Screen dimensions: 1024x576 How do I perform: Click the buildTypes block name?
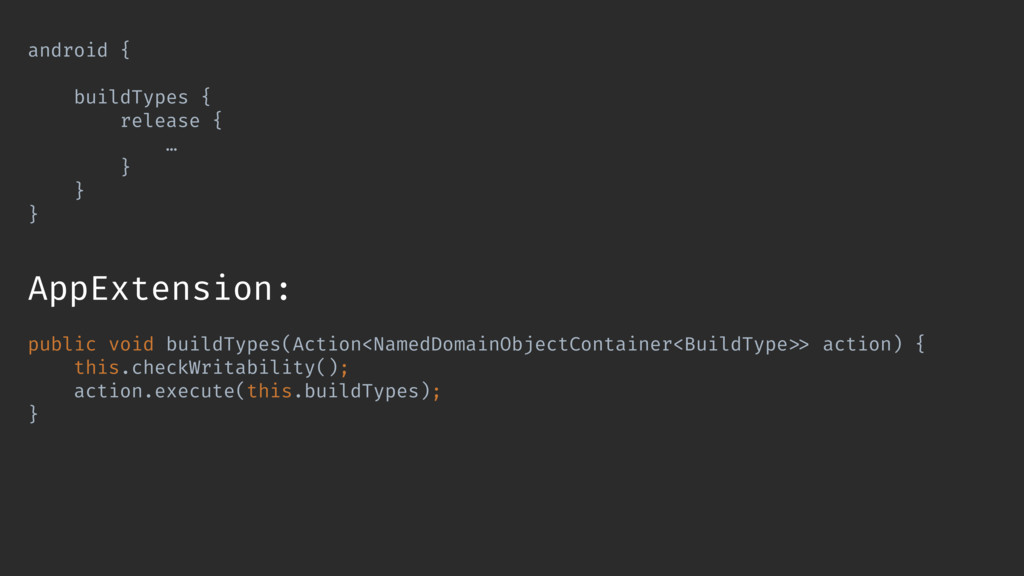click(x=131, y=97)
